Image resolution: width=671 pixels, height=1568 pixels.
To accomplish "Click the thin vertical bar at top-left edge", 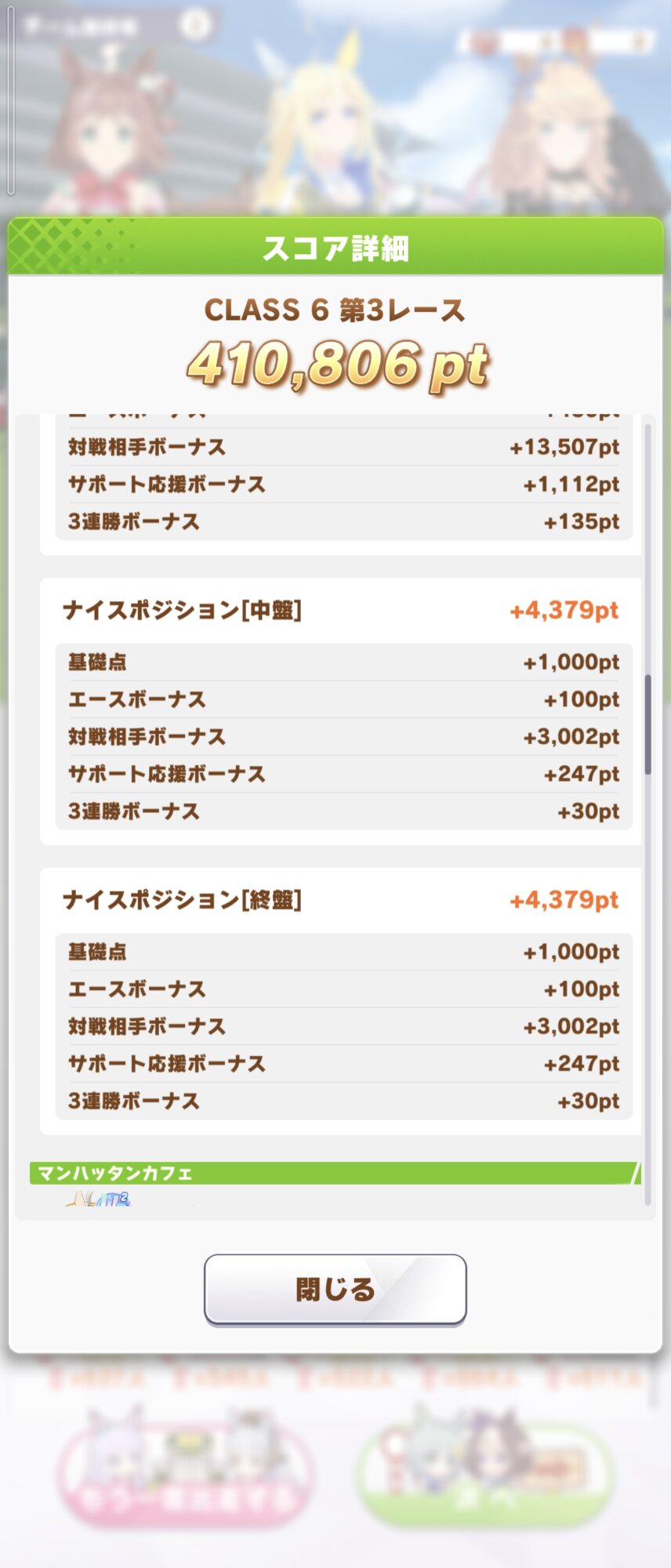I will click(10, 98).
